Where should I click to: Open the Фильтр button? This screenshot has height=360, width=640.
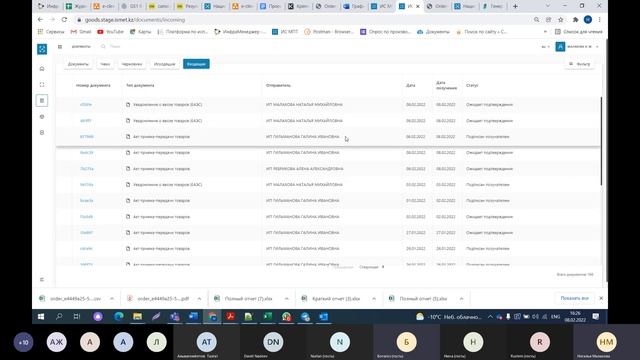tap(580, 64)
